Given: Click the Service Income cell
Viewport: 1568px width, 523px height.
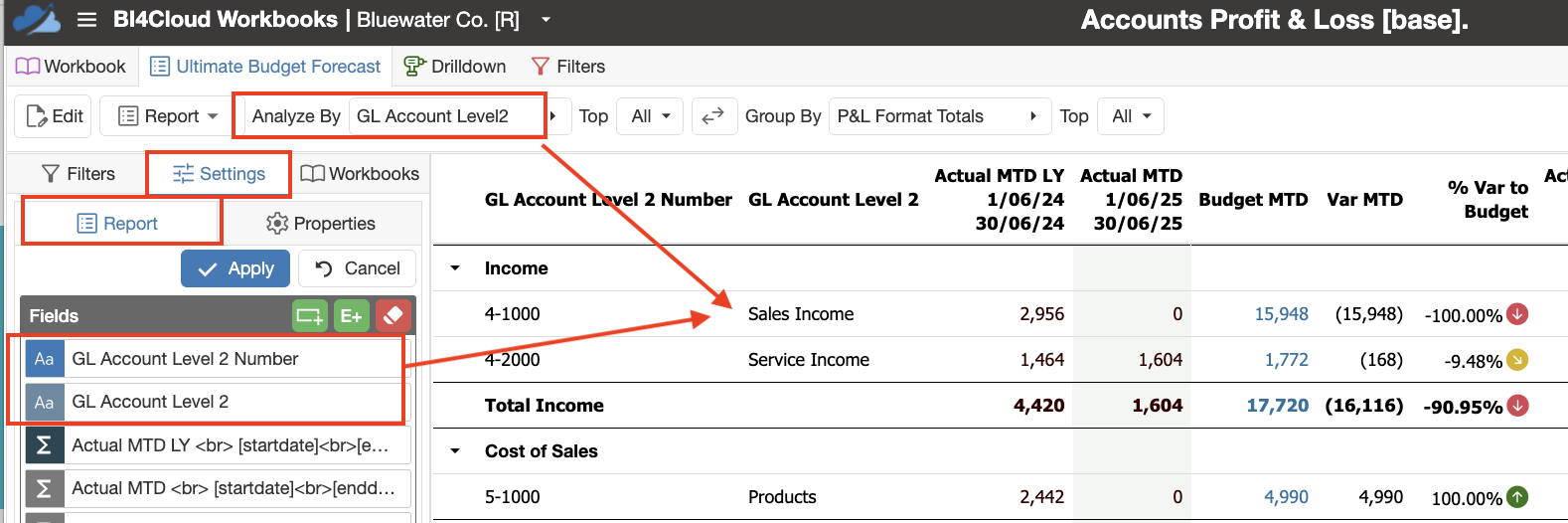Looking at the screenshot, I should (x=809, y=360).
